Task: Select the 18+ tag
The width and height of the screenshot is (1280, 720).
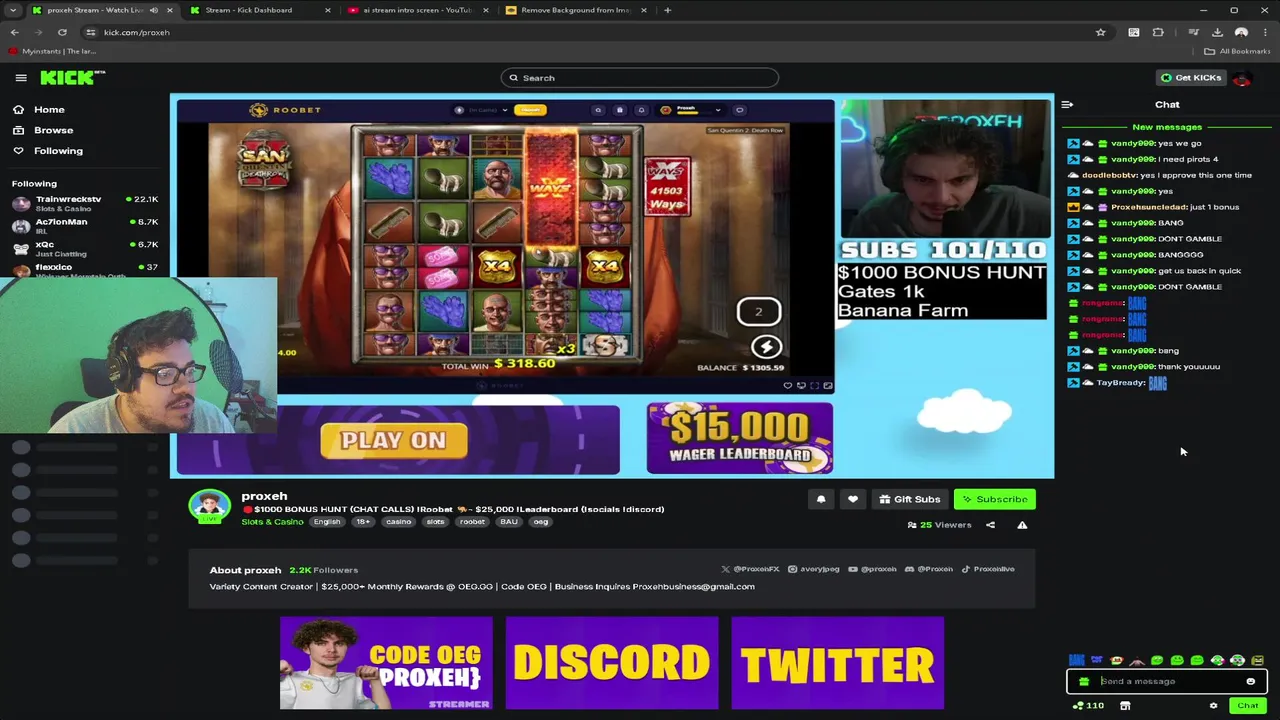Action: [363, 522]
